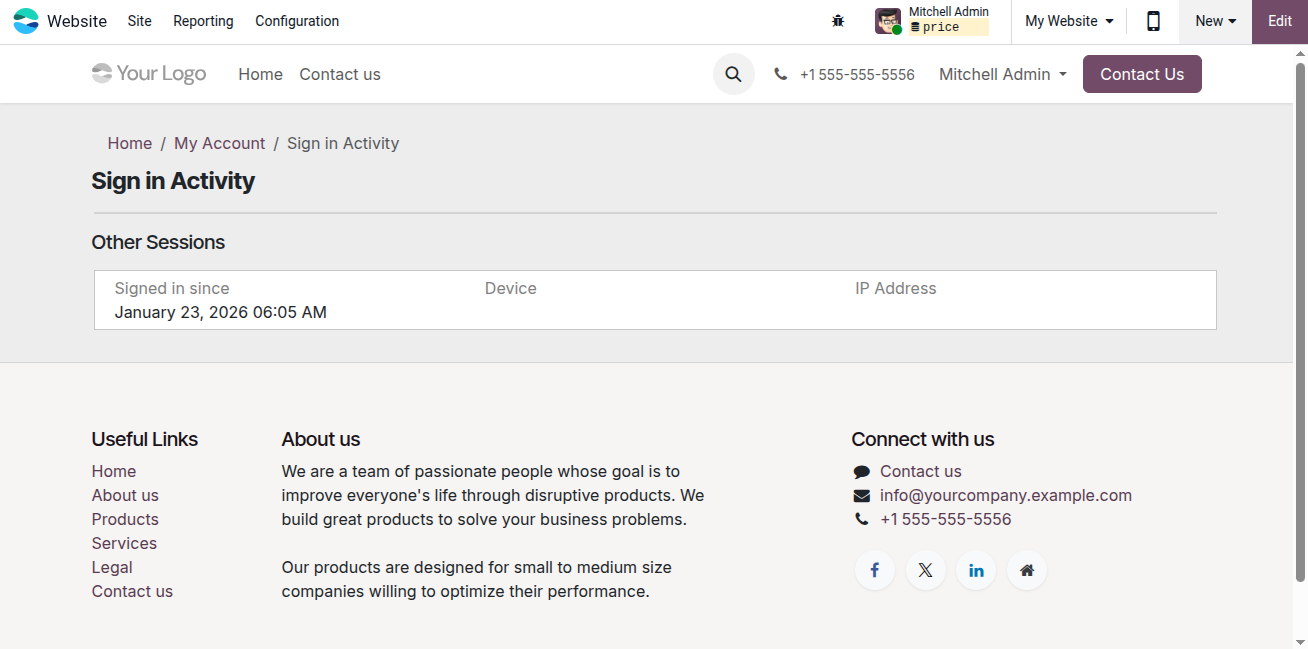Click the page vertical scrollbar
This screenshot has width=1308, height=649.
[x=1300, y=323]
